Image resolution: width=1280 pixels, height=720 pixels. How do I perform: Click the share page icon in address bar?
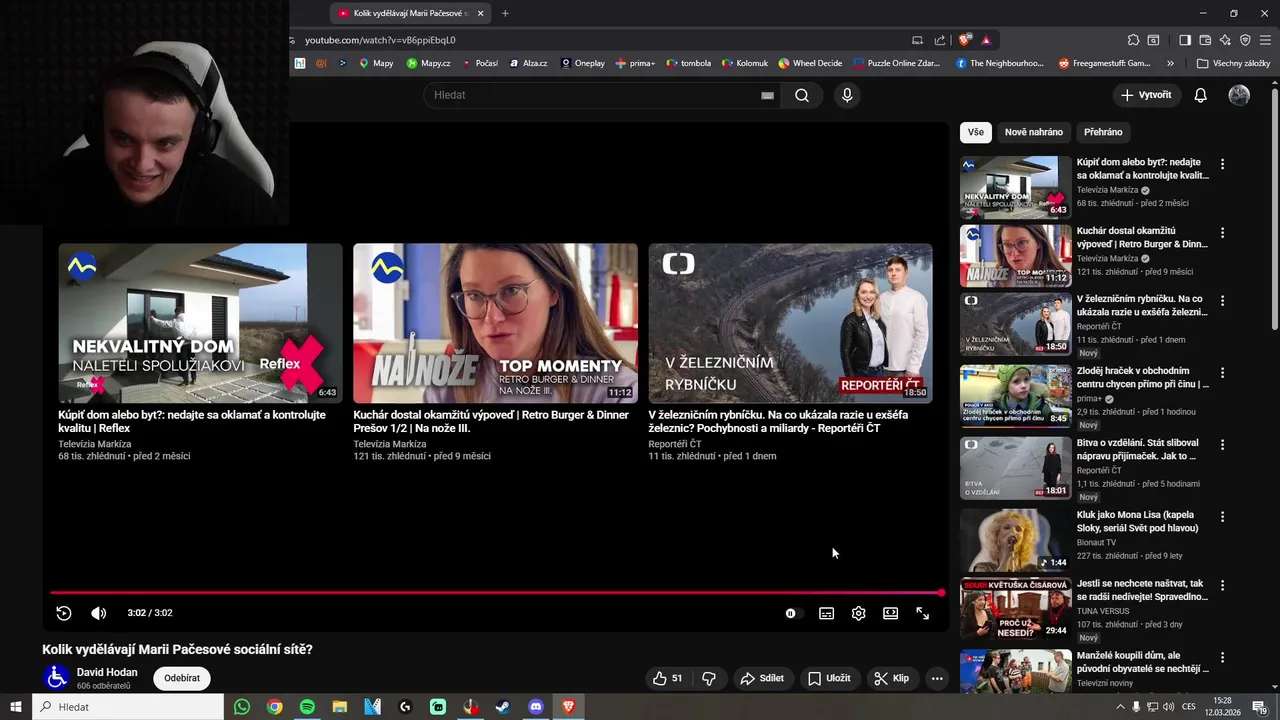pyautogui.click(x=940, y=40)
